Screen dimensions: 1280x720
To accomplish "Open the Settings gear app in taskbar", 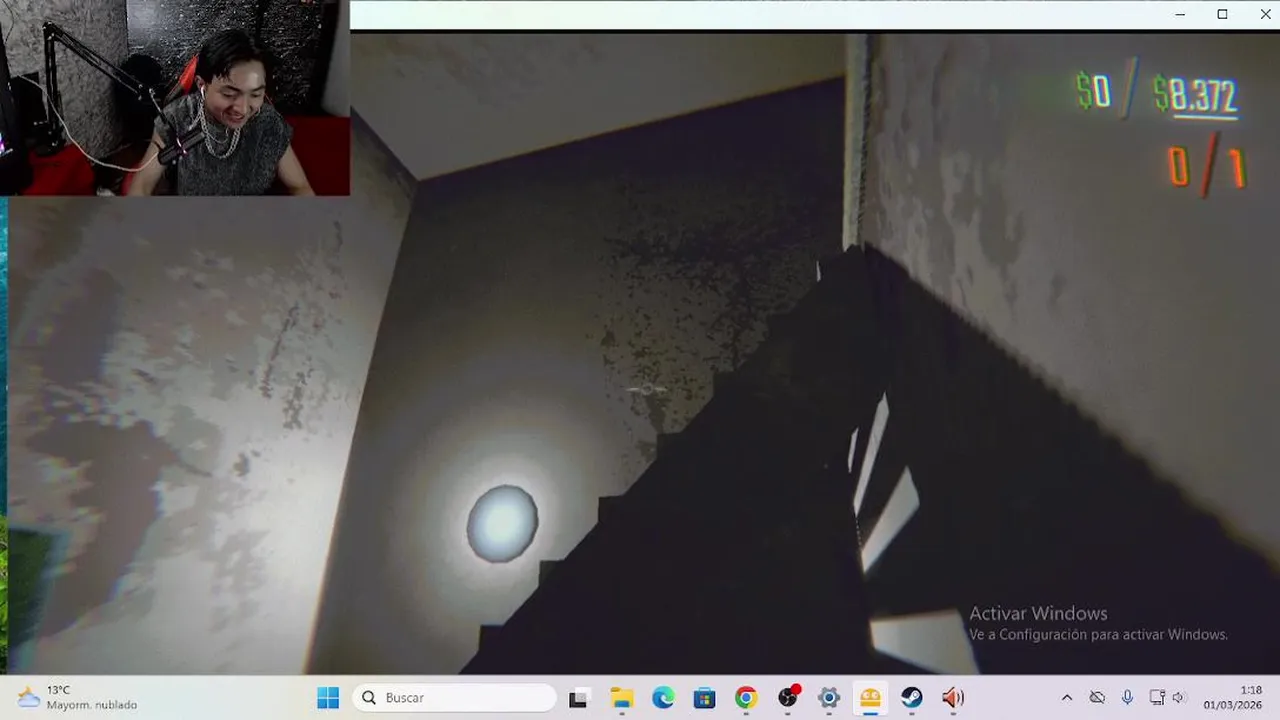I will pyautogui.click(x=829, y=698).
